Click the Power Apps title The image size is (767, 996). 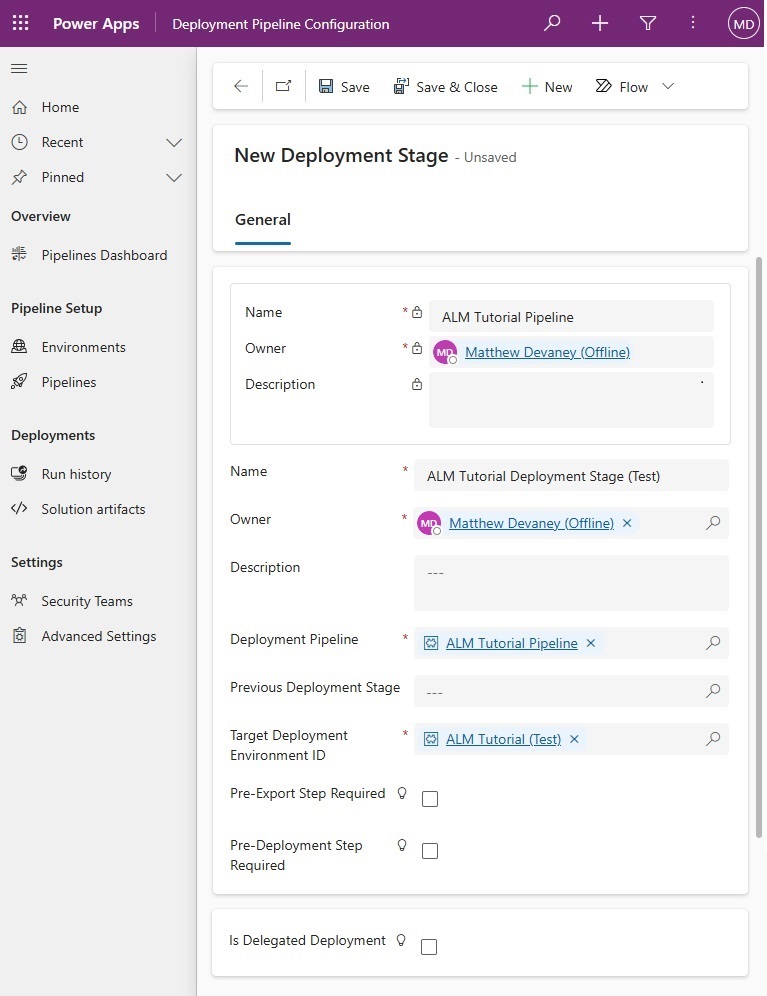(x=96, y=24)
